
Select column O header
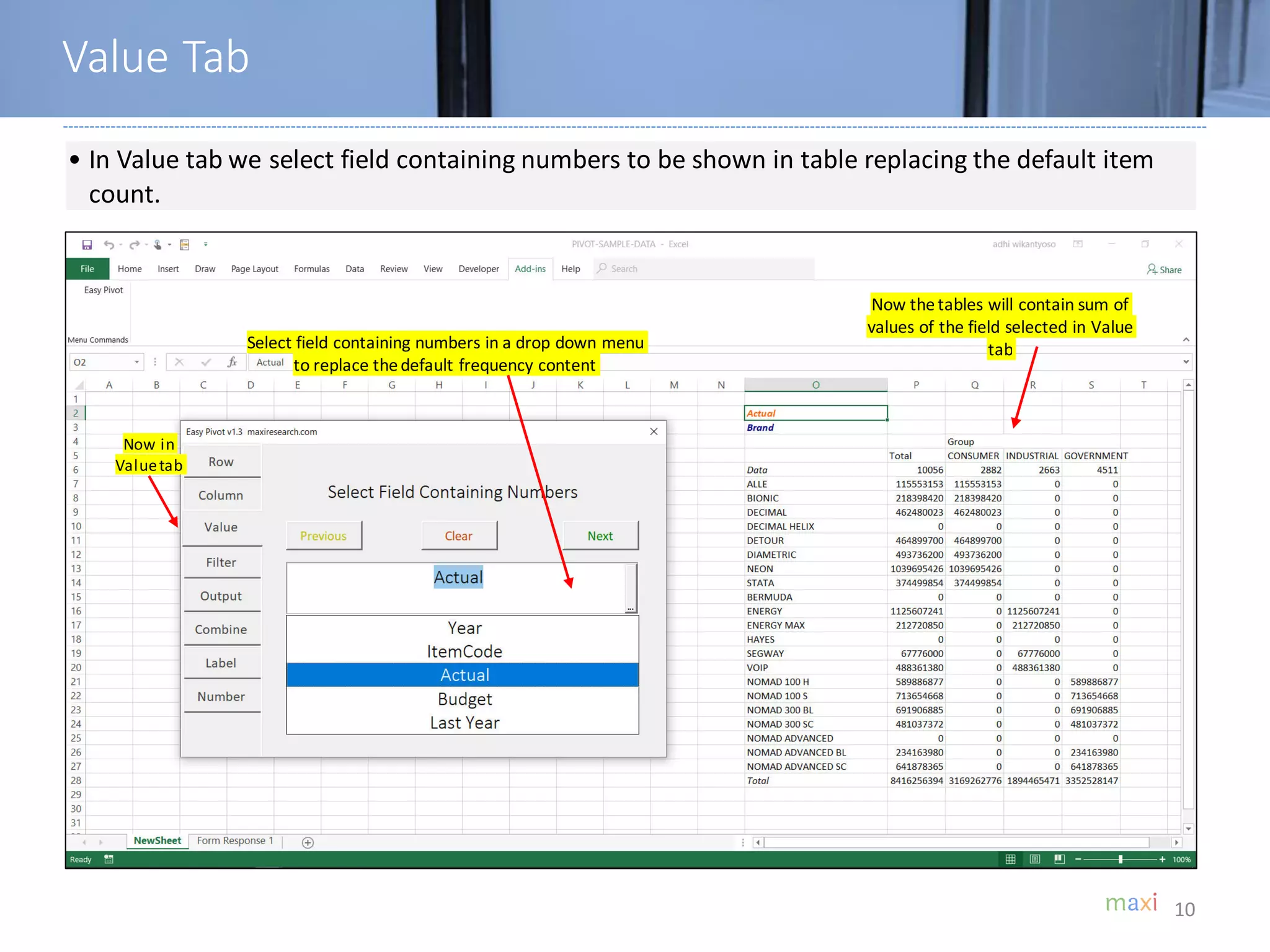click(x=815, y=385)
